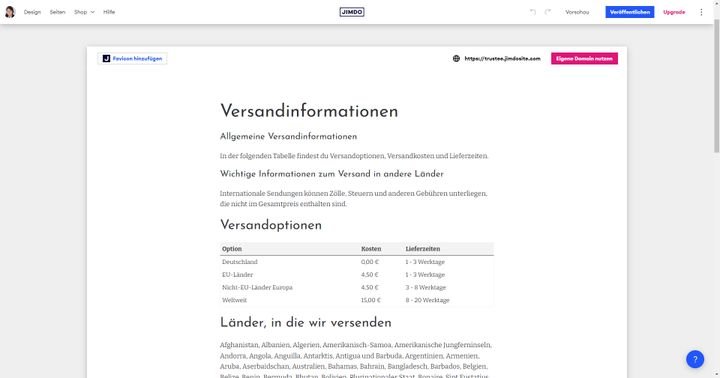Image resolution: width=720 pixels, height=378 pixels.
Task: Open the user profile avatar
Action: 10,12
